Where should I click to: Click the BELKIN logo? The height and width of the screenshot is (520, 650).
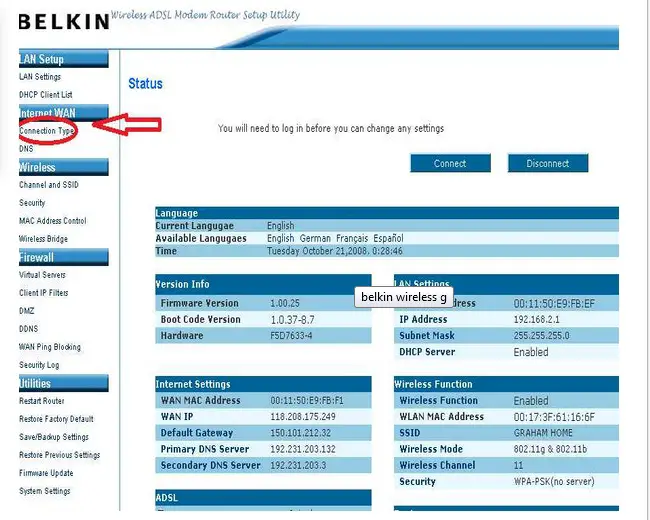pos(64,22)
